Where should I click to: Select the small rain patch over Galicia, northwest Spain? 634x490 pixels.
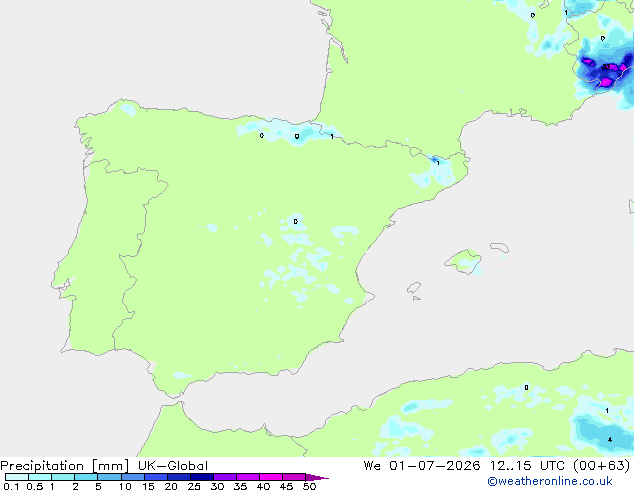point(128,109)
